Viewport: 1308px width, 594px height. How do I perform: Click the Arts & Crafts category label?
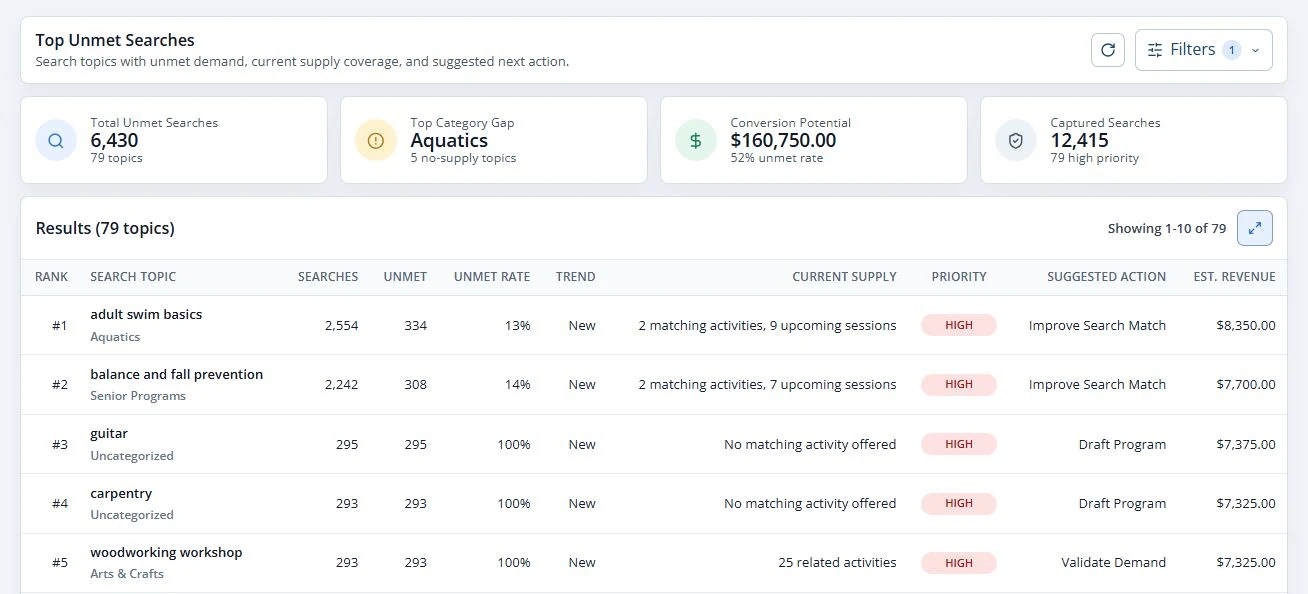pos(127,574)
